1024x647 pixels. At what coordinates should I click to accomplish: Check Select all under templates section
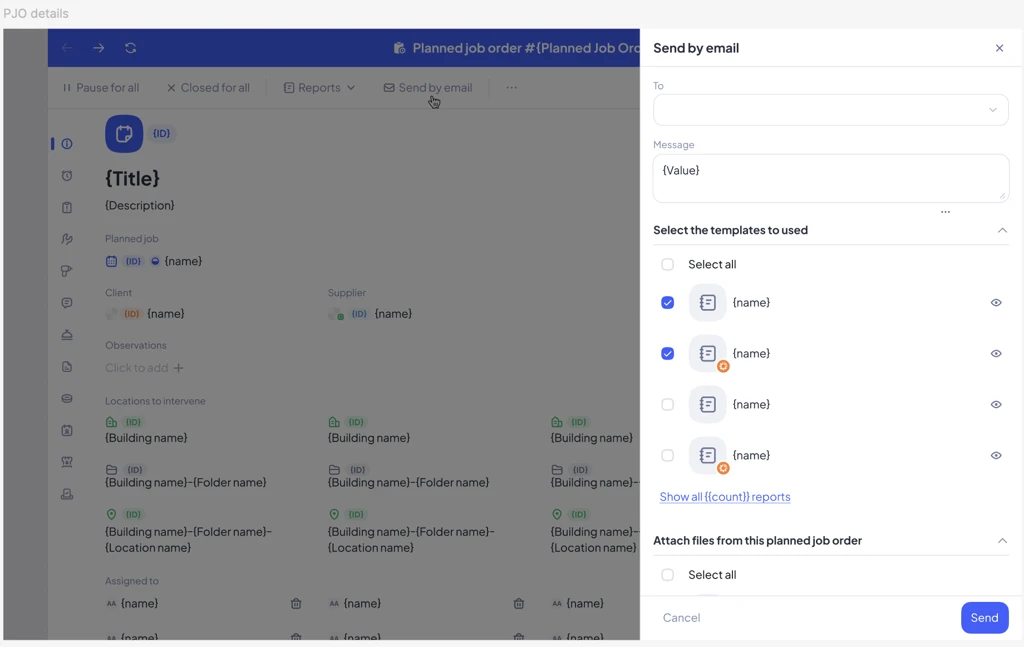click(667, 264)
